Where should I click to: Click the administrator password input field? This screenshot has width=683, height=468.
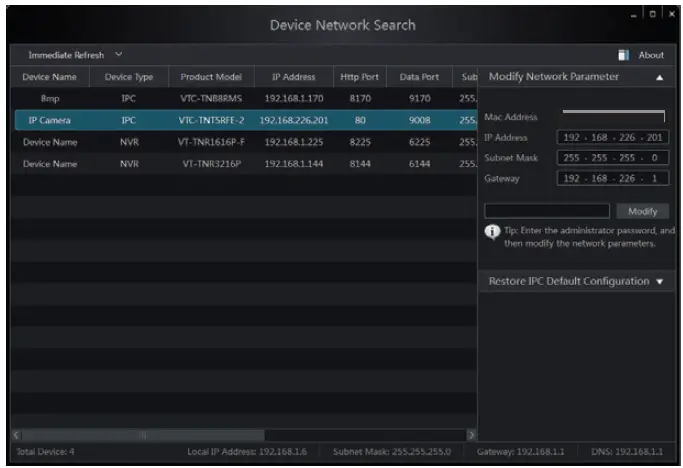tap(546, 211)
